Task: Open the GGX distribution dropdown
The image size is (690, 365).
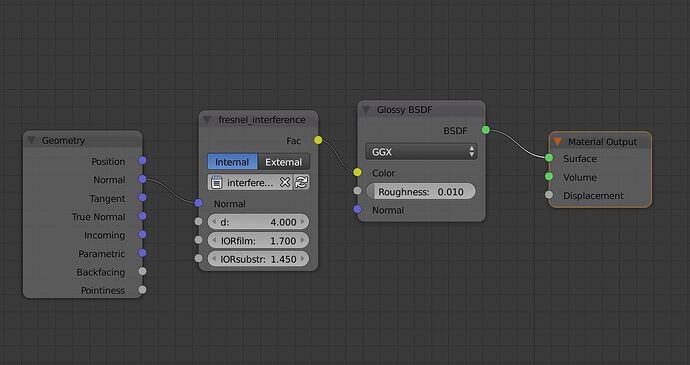Action: point(421,152)
